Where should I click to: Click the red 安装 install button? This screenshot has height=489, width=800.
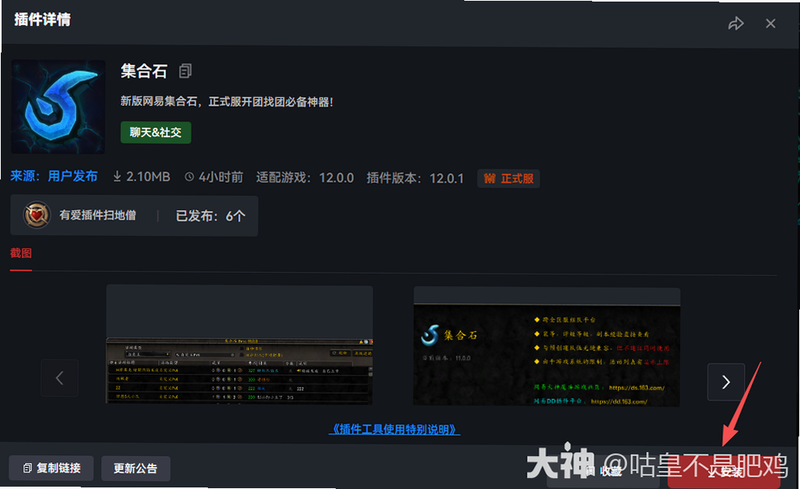(x=723, y=473)
